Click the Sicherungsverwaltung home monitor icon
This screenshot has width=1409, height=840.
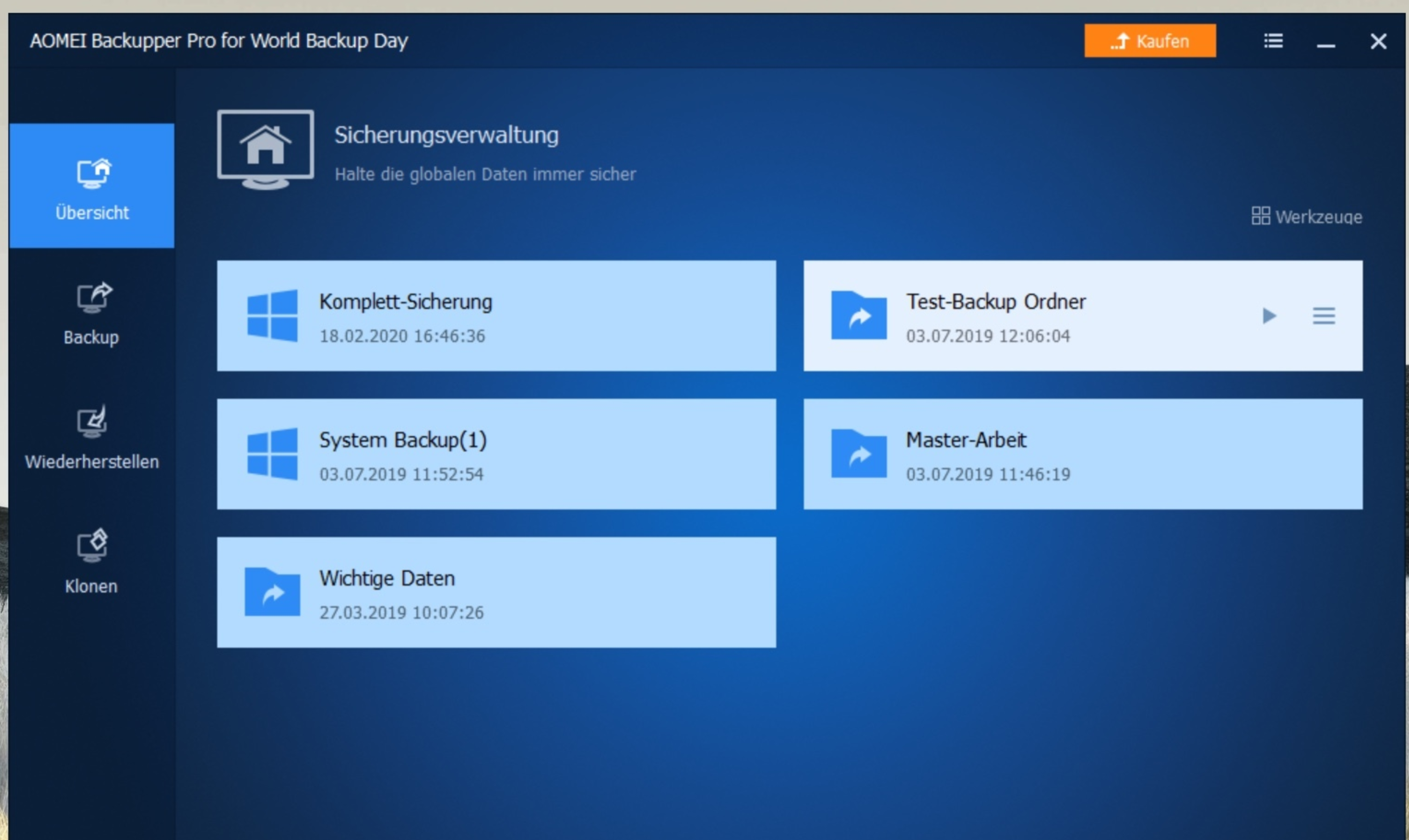(x=265, y=148)
